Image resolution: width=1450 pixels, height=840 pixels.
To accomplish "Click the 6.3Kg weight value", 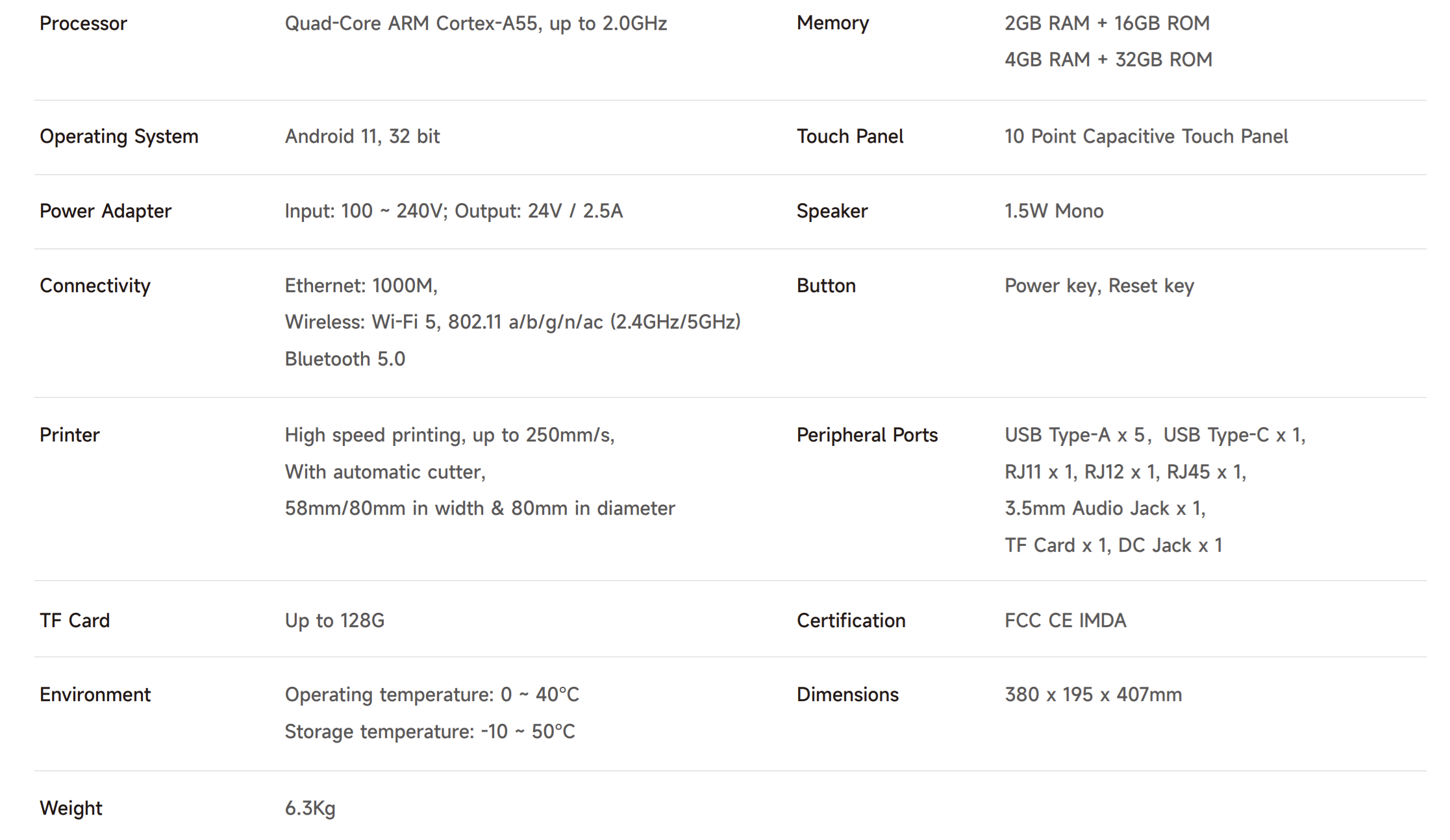I will coord(310,808).
